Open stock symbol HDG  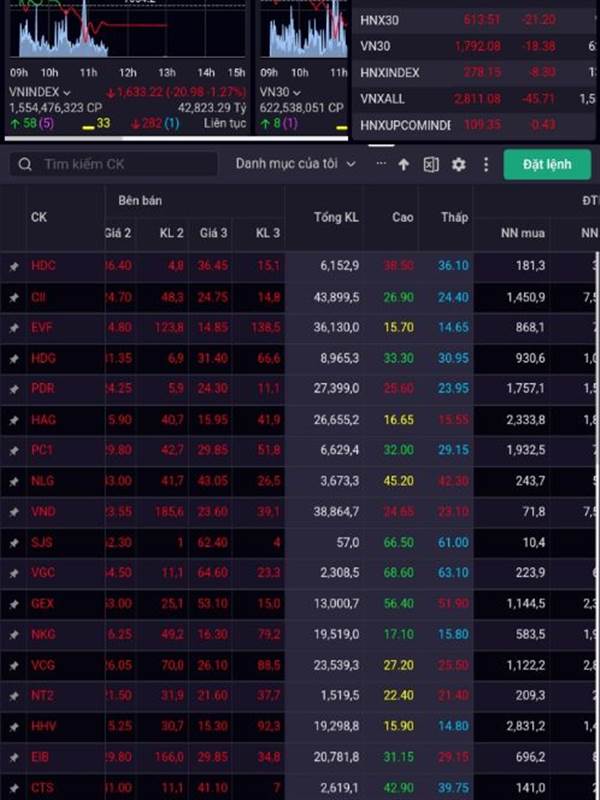pos(43,358)
